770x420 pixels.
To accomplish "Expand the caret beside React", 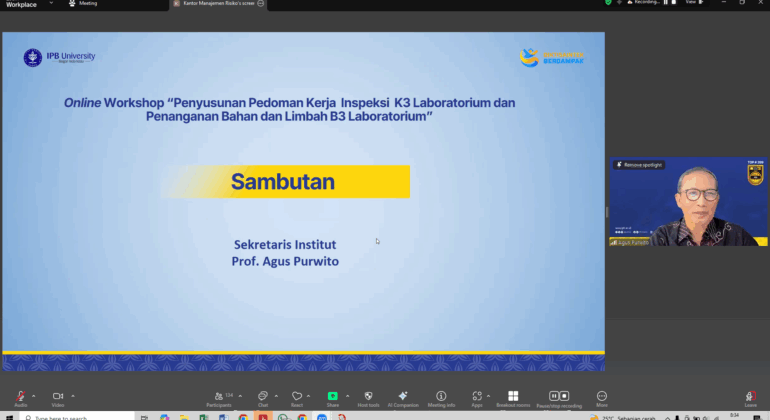I will pyautogui.click(x=308, y=396).
